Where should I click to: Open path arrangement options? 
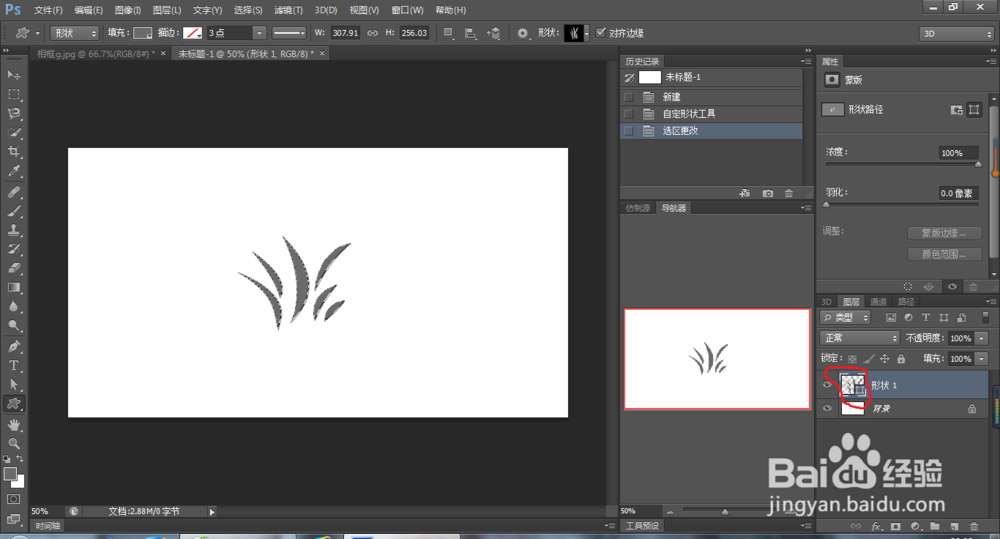click(x=494, y=33)
